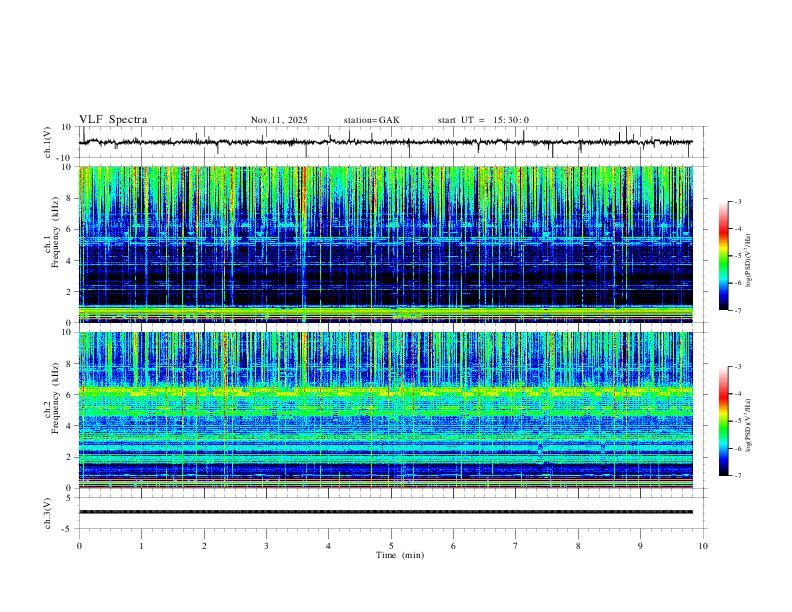Click the 'ch.3(V)' axis label
The image size is (792, 612).
(48, 514)
